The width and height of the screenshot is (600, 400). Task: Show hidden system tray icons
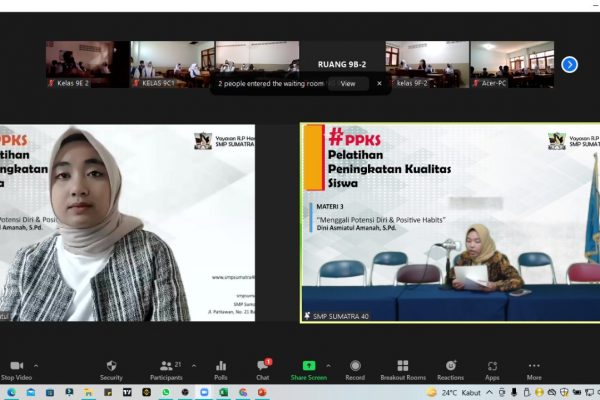(489, 392)
